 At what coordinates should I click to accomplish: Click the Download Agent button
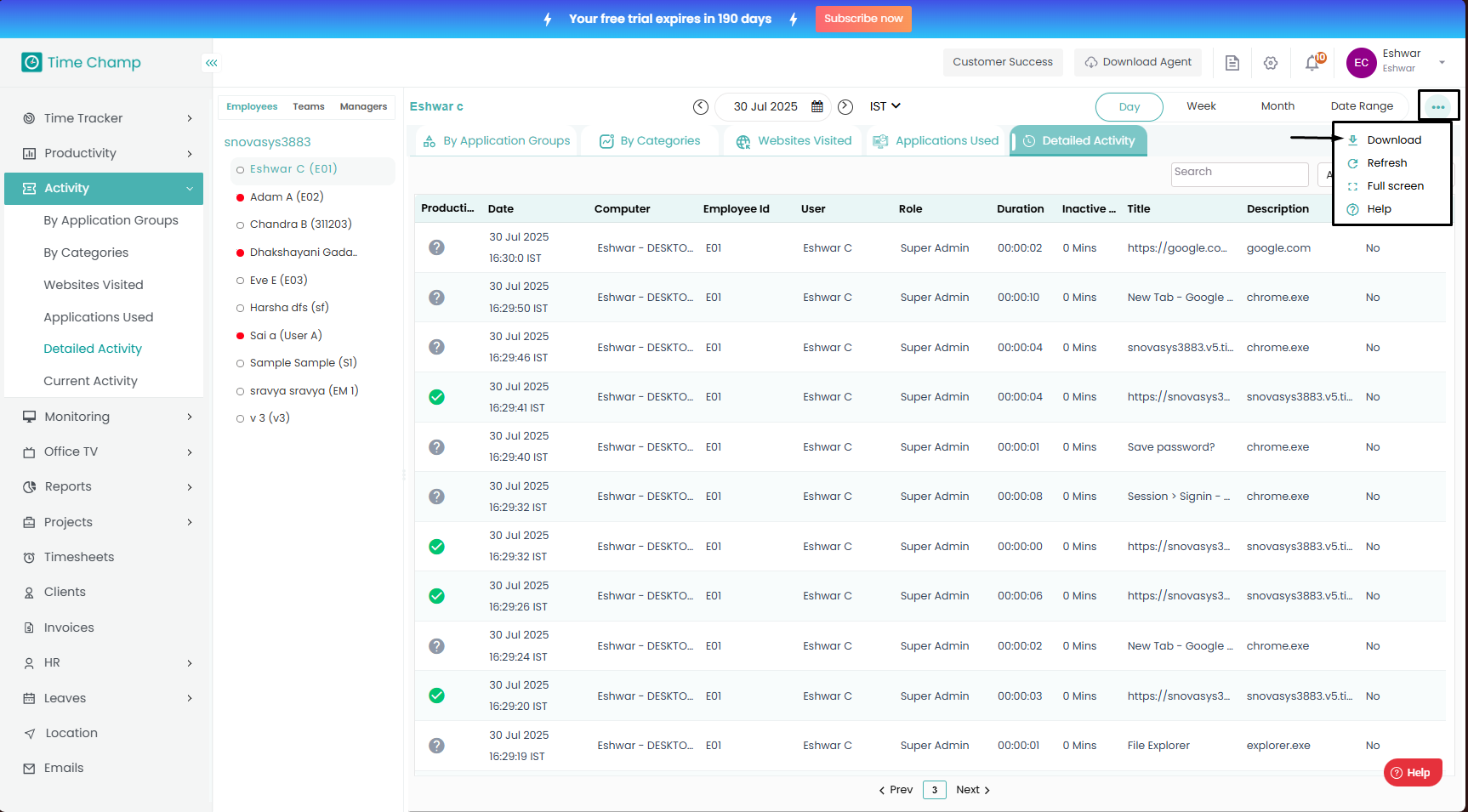1137,62
